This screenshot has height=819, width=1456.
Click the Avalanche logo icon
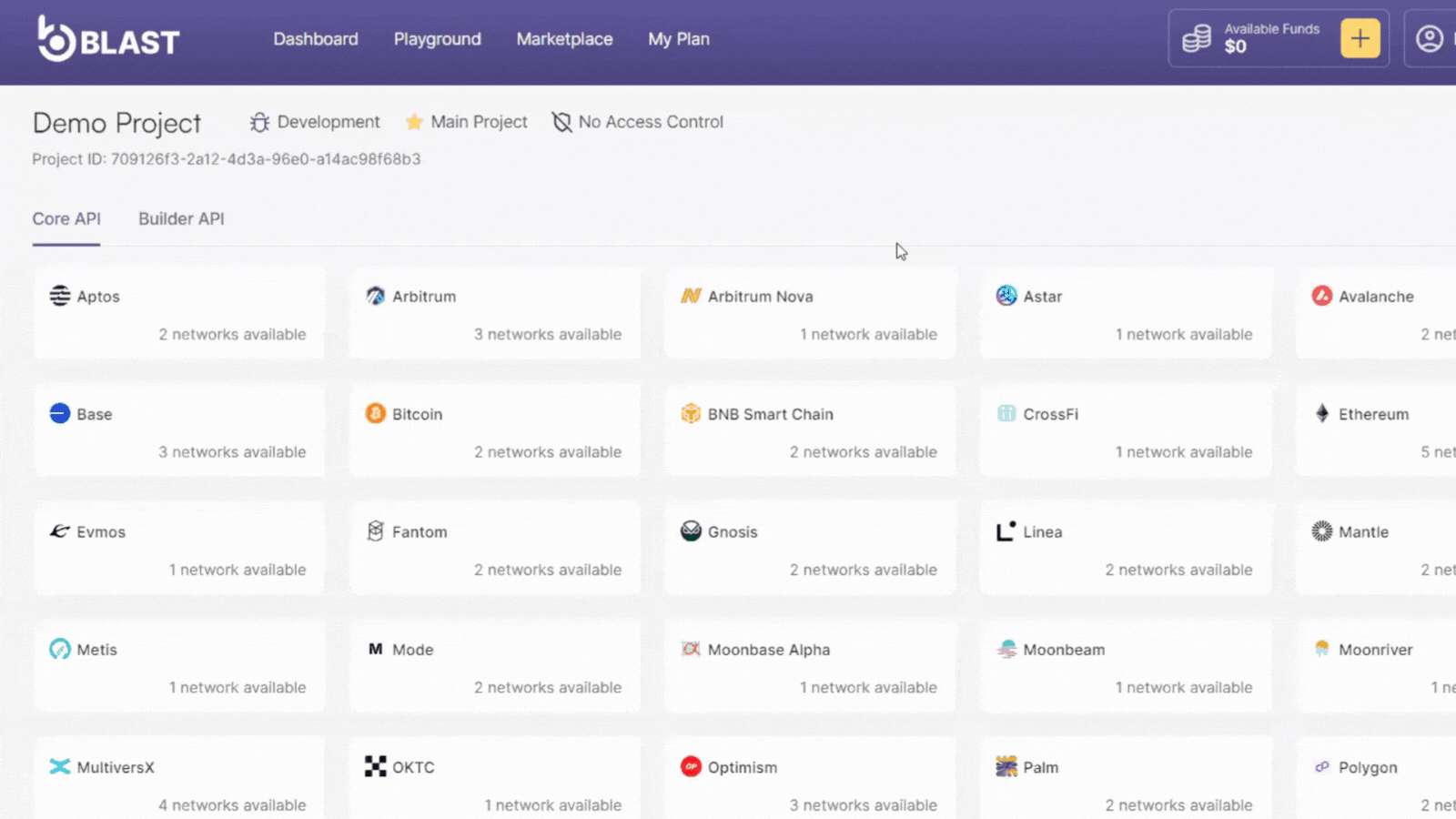pyautogui.click(x=1322, y=296)
